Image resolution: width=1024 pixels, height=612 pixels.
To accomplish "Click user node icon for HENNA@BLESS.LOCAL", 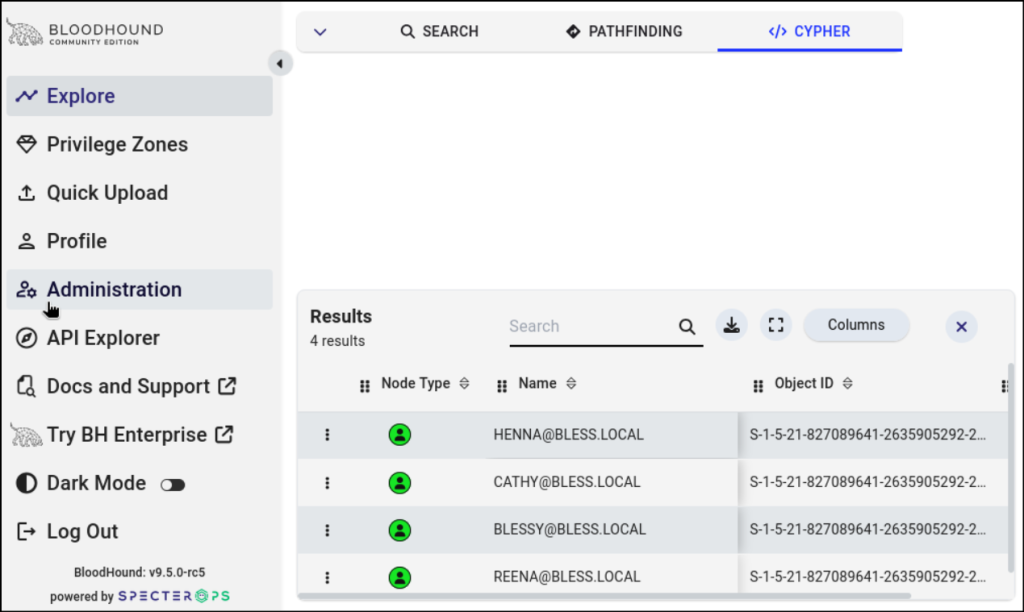I will pos(400,434).
